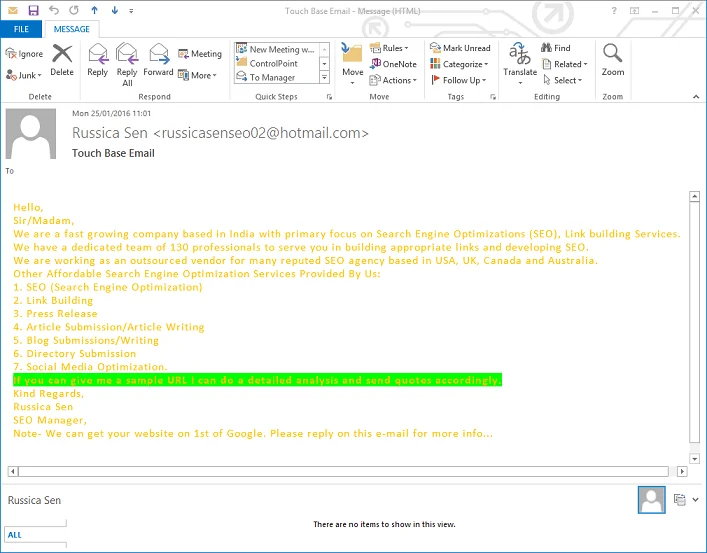Send message to OneNote

click(x=393, y=64)
